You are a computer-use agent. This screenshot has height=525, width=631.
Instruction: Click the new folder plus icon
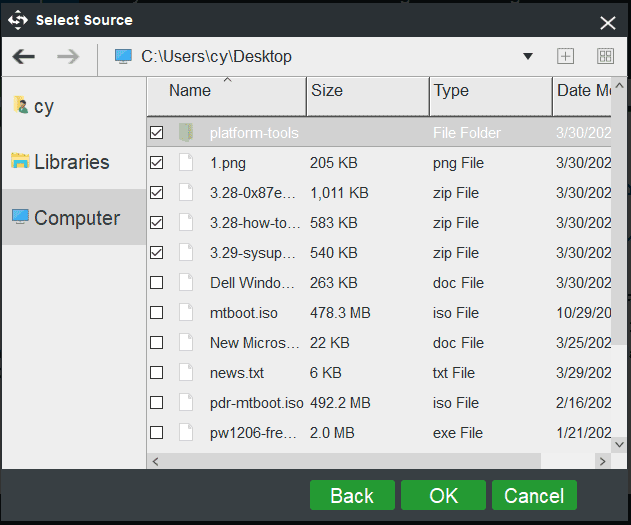pos(565,57)
